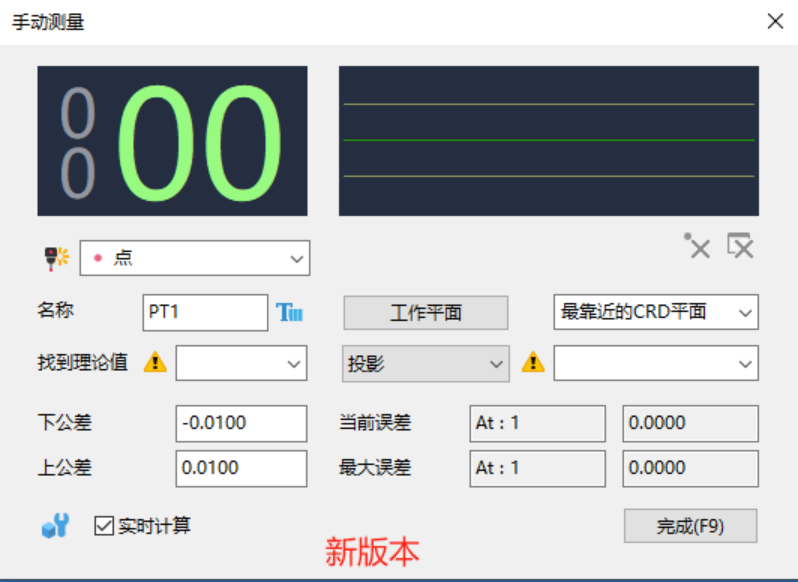Click the 上公差 label
798x582 pixels.
coord(64,468)
